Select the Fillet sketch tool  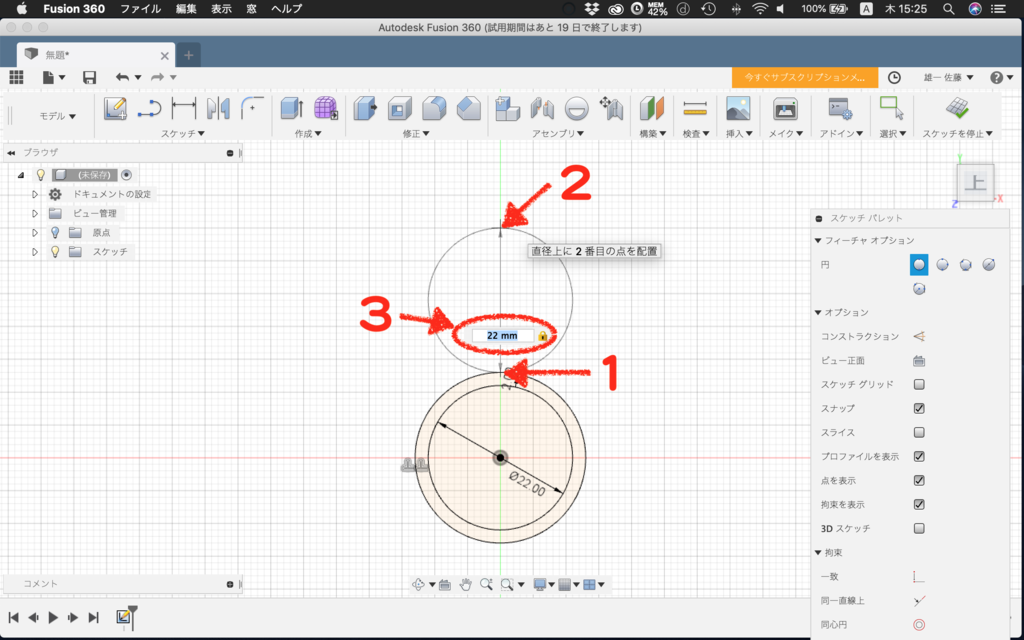point(252,108)
